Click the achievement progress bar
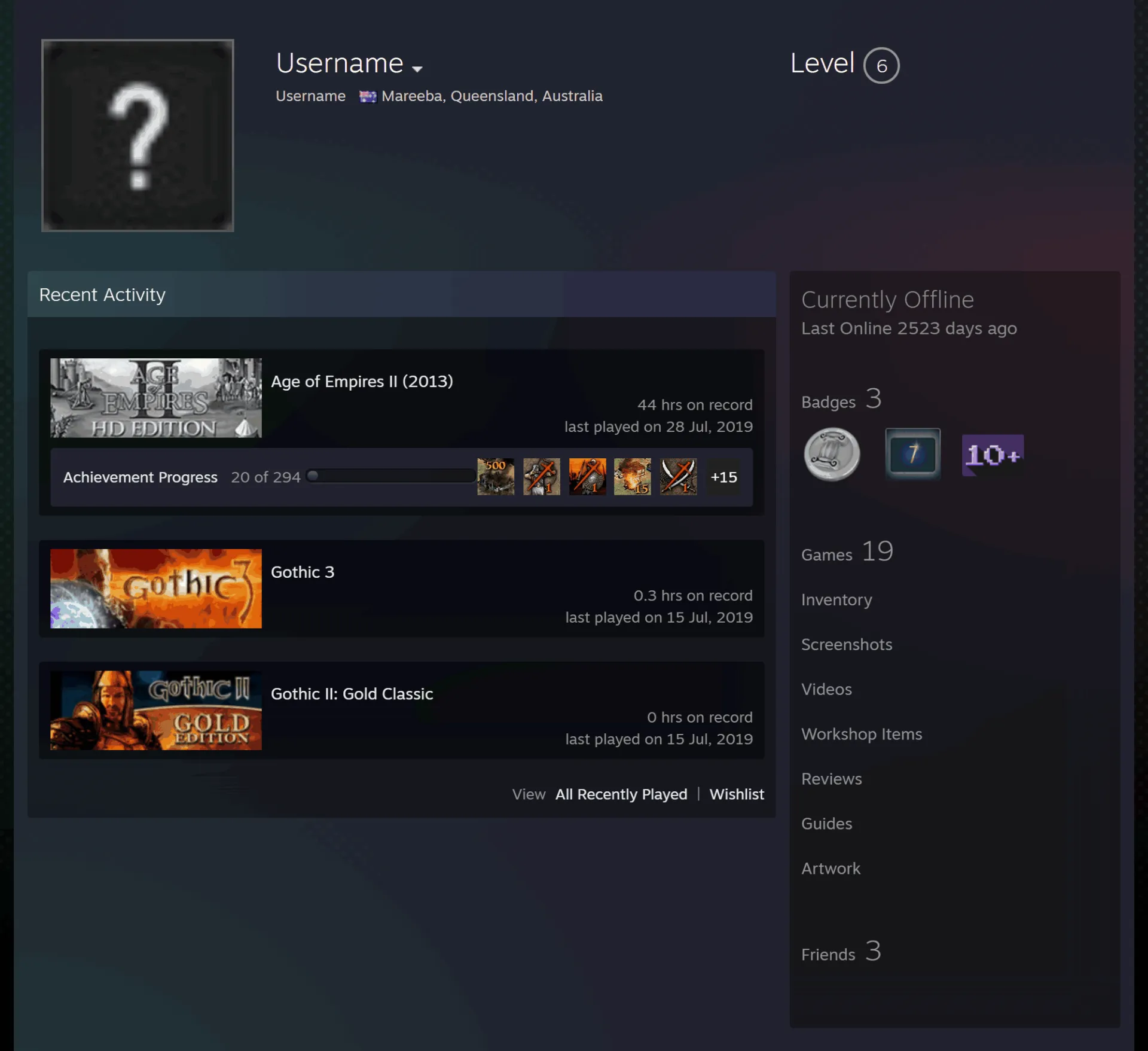 tap(391, 476)
